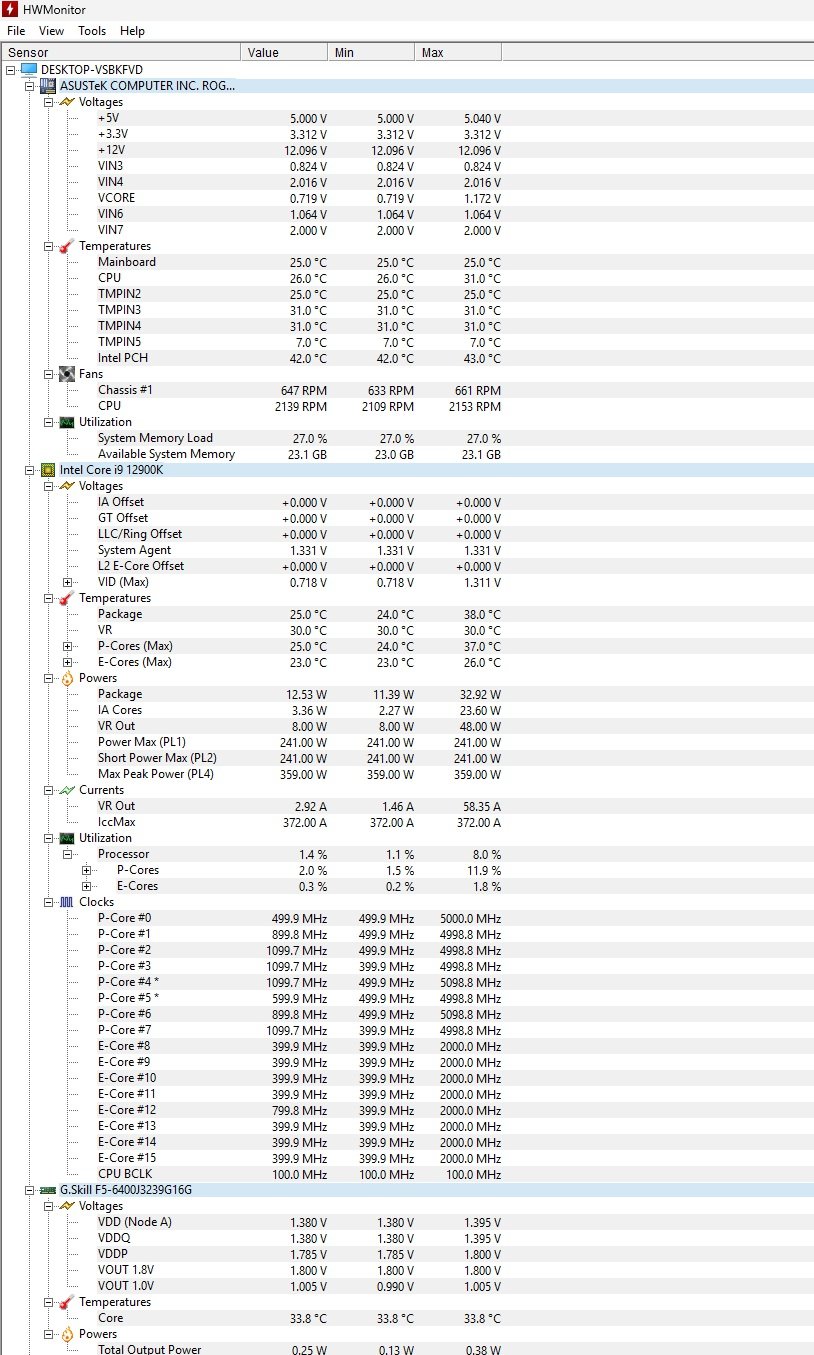Click the Sensor column header
This screenshot has width=814, height=1355.
121,52
